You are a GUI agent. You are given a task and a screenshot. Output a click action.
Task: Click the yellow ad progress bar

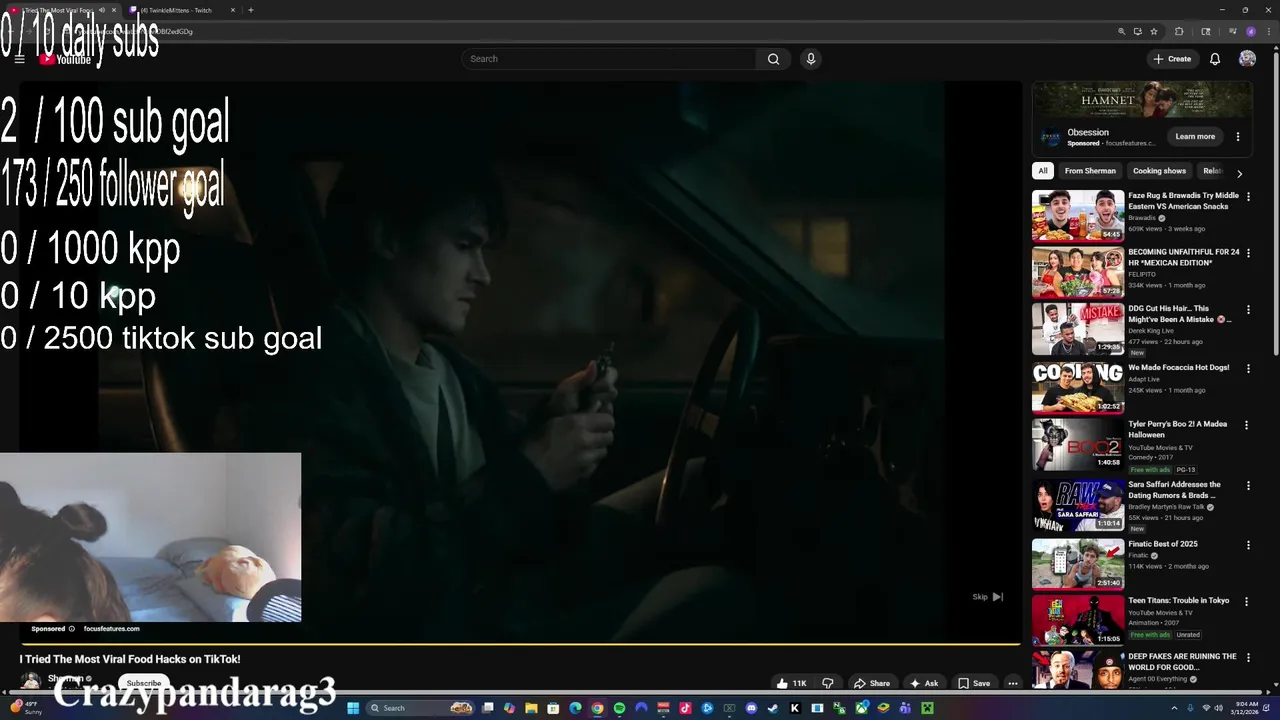[520, 644]
